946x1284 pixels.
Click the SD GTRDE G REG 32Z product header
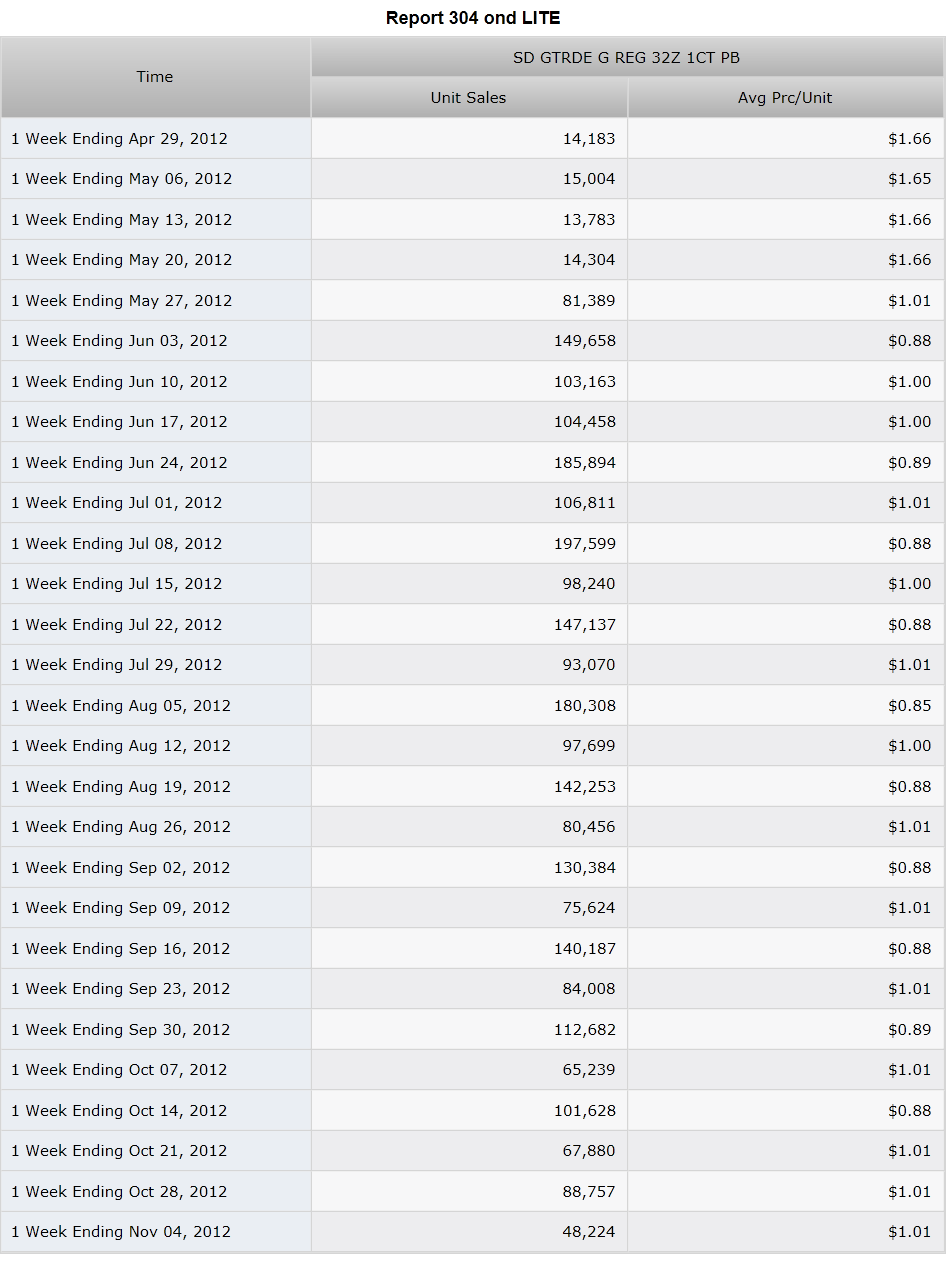click(627, 58)
